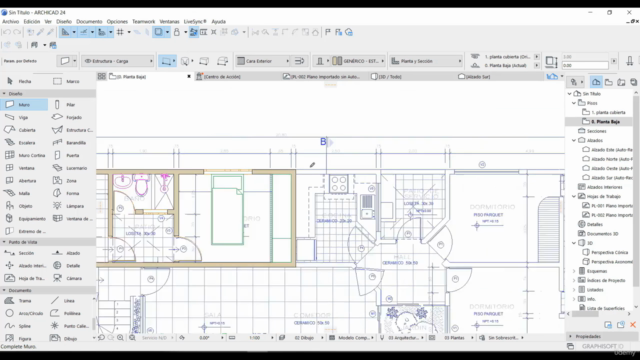Collapse the Diseño toolbox section
Screen dimensions: 640x360
point(4,94)
